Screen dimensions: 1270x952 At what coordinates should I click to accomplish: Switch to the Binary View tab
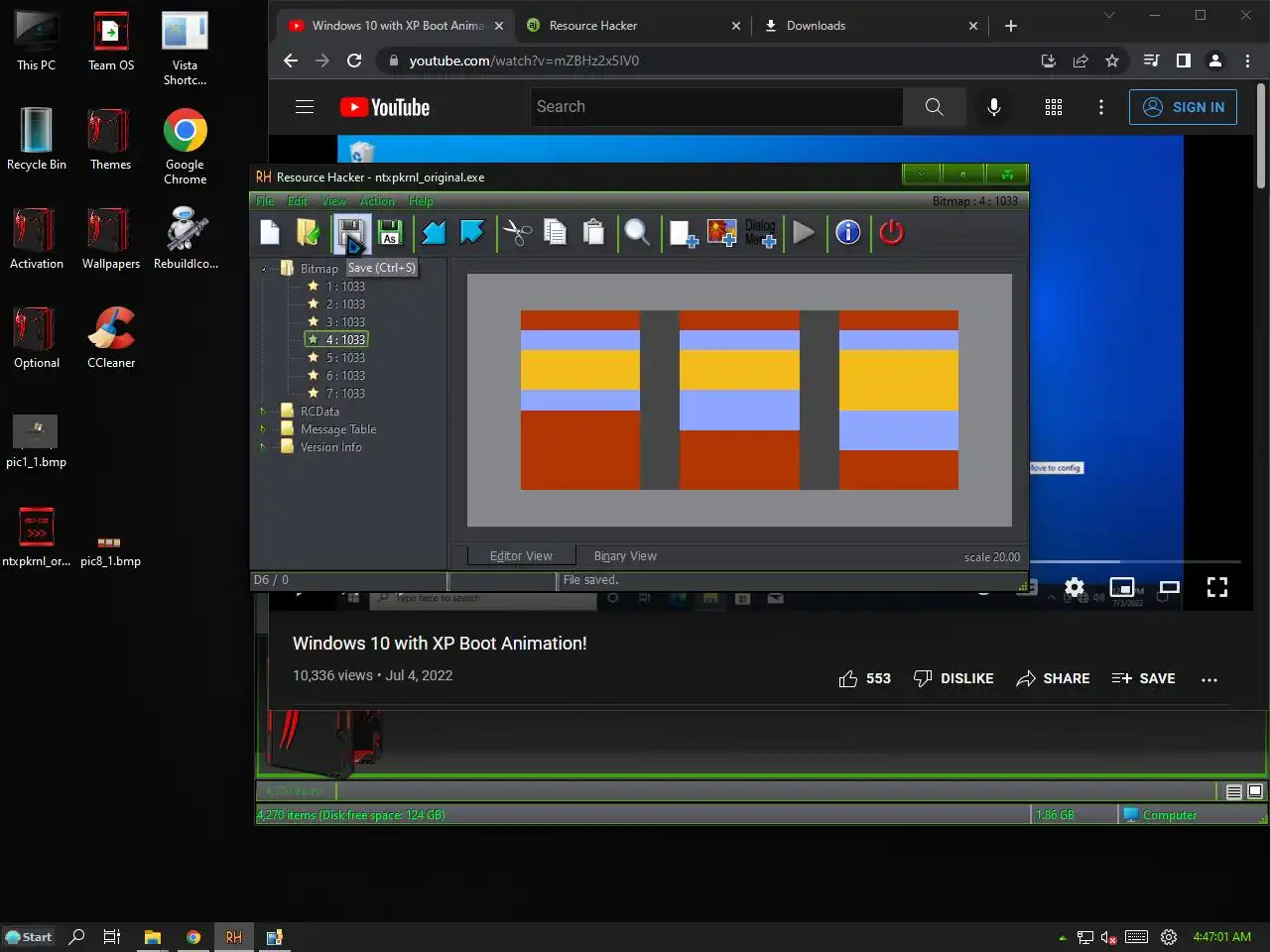pos(625,556)
